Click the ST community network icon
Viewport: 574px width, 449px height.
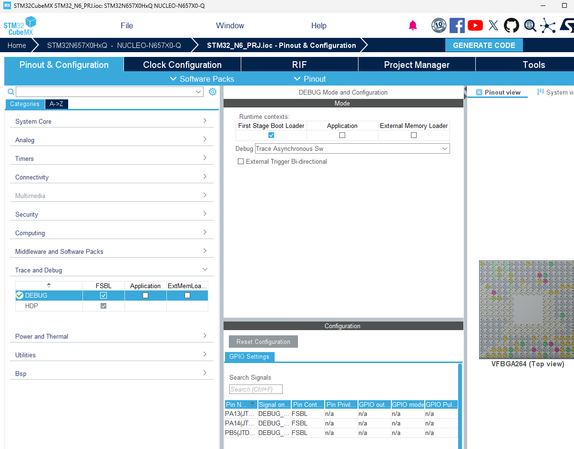pyautogui.click(x=548, y=25)
